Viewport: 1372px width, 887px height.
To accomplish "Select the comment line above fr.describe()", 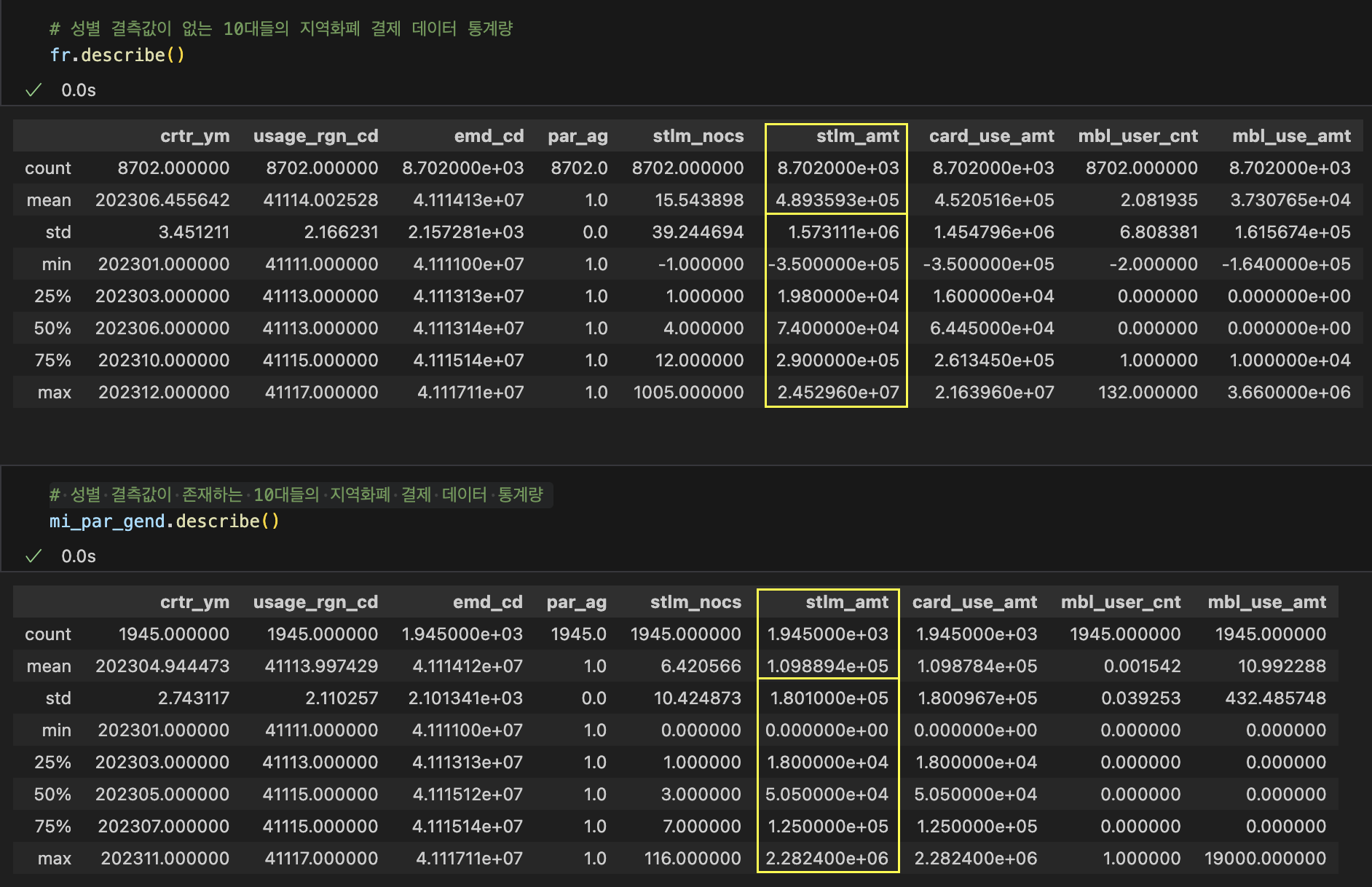I will pos(281,28).
